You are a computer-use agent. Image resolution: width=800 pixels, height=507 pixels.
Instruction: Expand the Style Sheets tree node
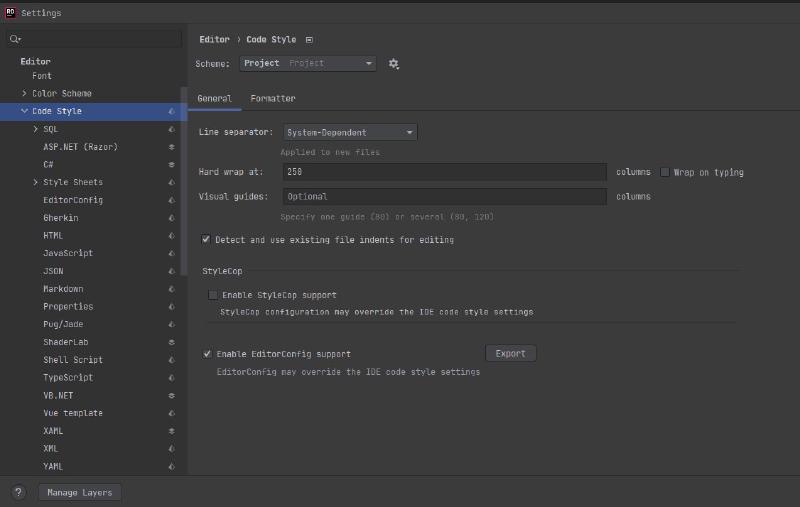(x=36, y=182)
